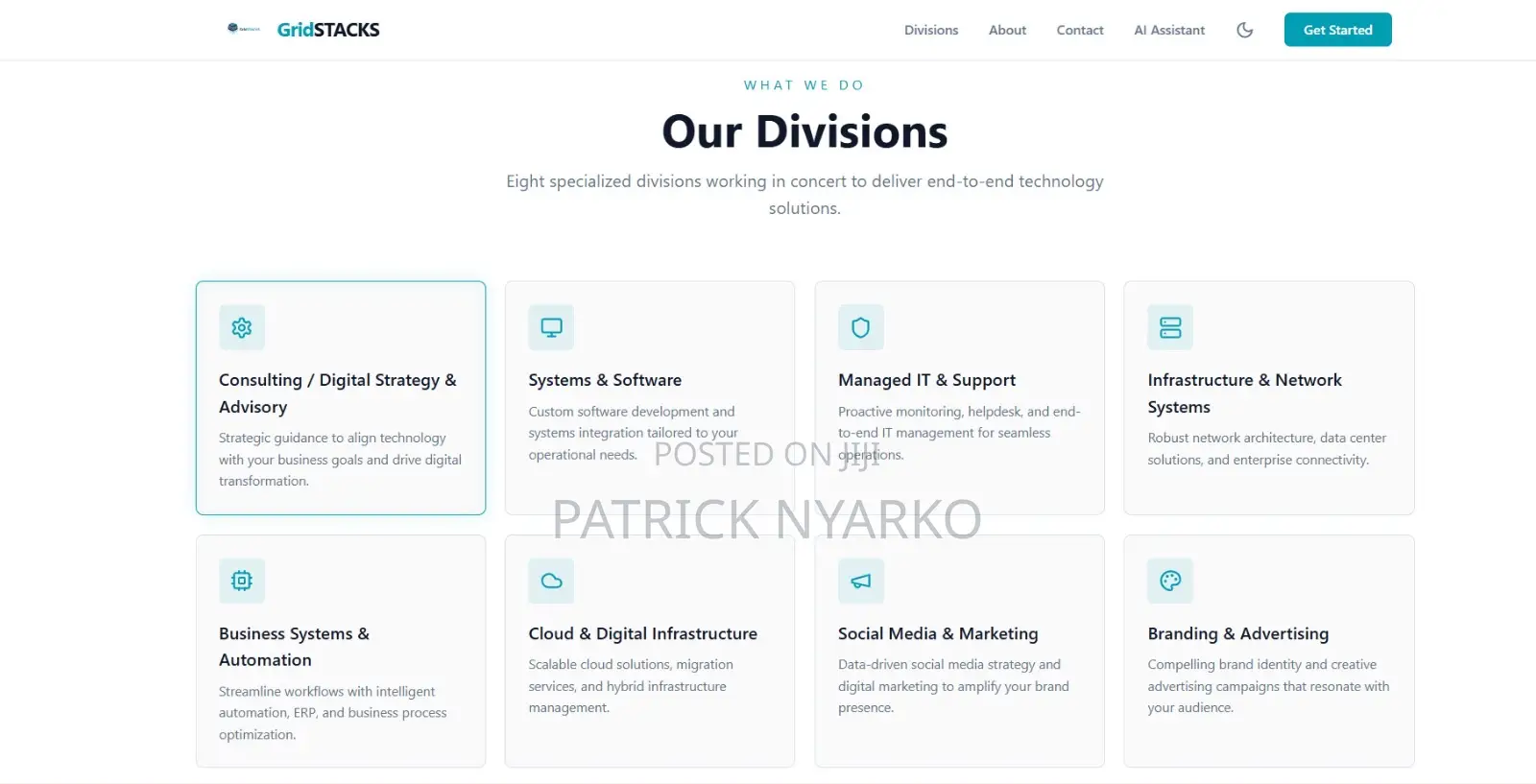Open Infrastructure & Network Systems title
1536x784 pixels.
click(x=1244, y=393)
